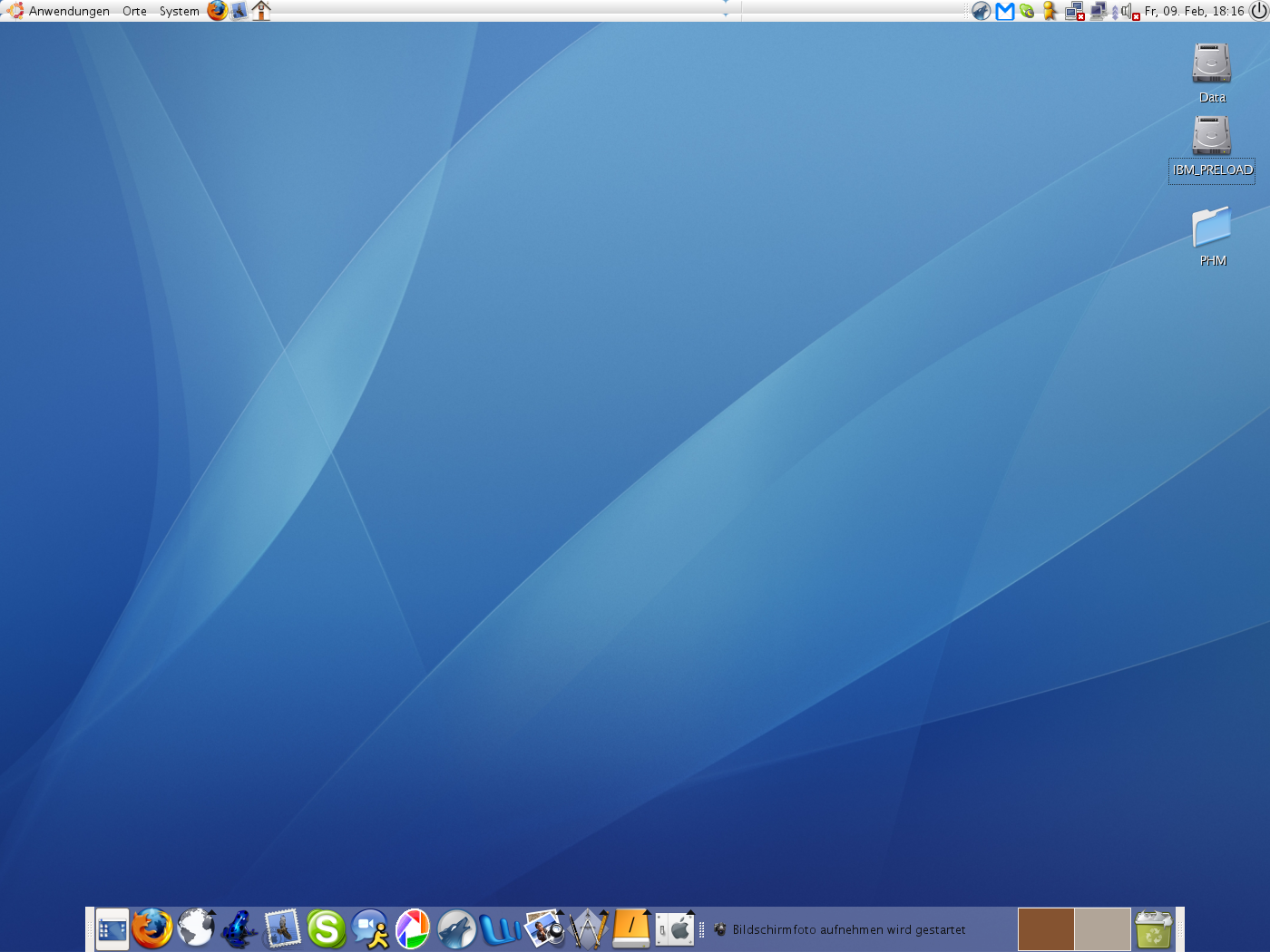Click the compass and pencil applications icon

click(588, 929)
